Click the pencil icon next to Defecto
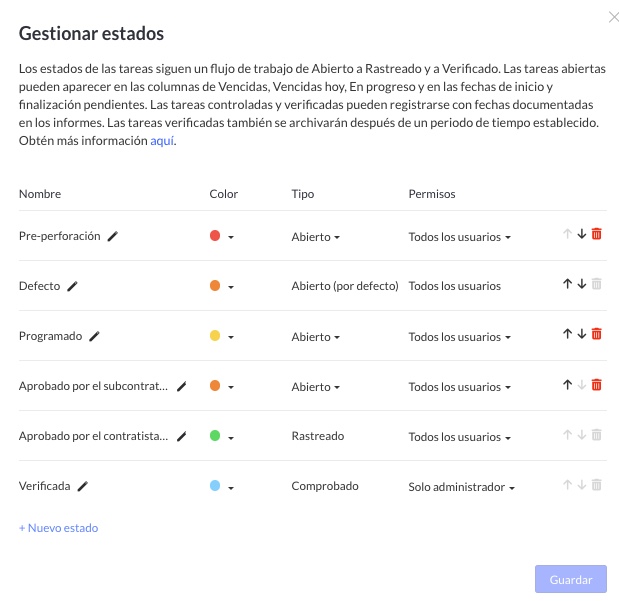The image size is (619, 601). [x=72, y=286]
